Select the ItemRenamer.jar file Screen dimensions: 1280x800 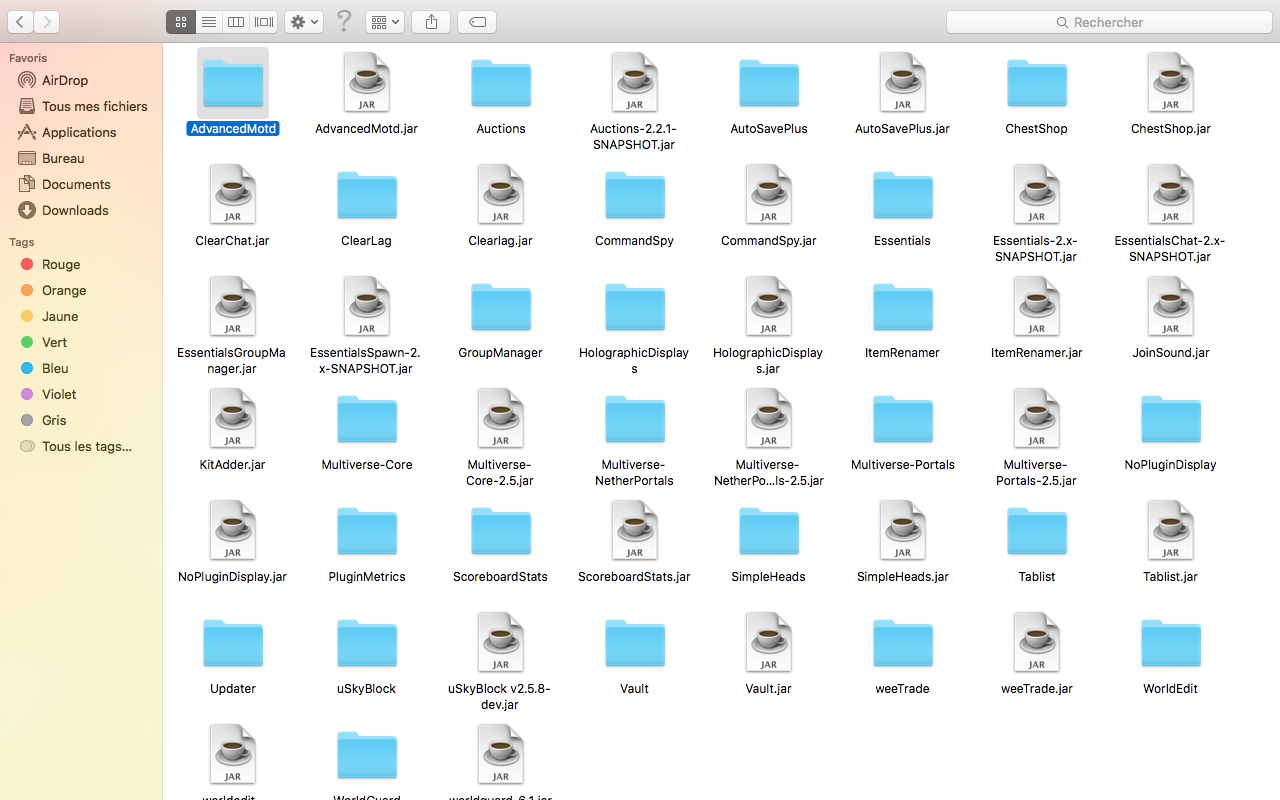pyautogui.click(x=1037, y=307)
